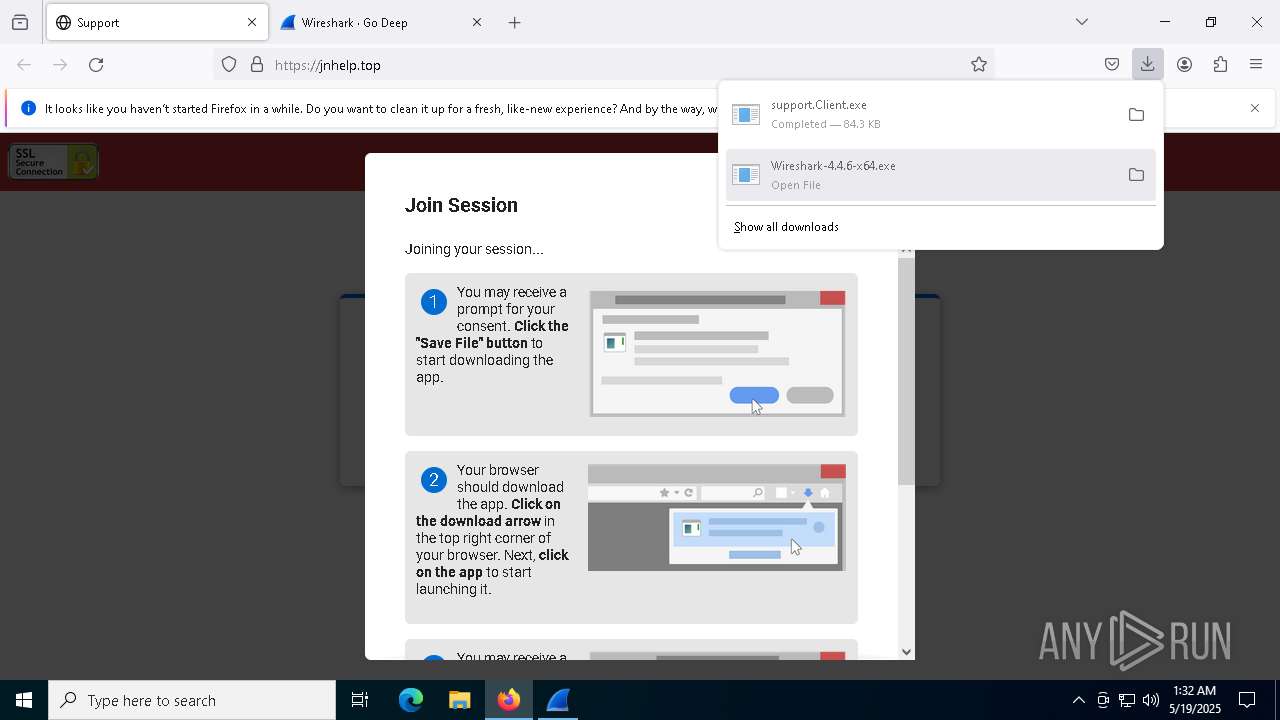The image size is (1280, 720).
Task: Close the Support tab
Action: coord(252,22)
